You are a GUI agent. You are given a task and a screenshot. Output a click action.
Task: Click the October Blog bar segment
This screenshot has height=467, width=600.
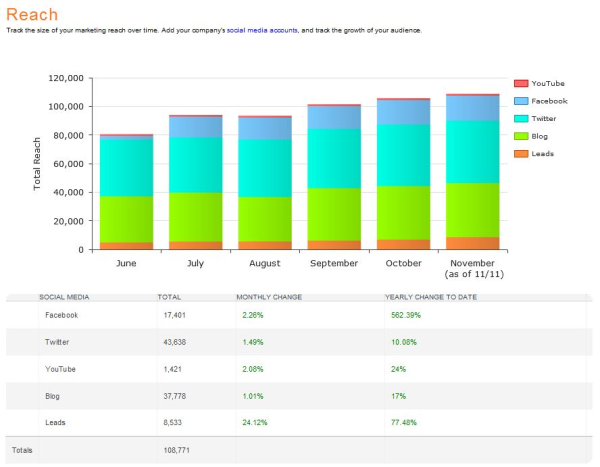pyautogui.click(x=404, y=212)
